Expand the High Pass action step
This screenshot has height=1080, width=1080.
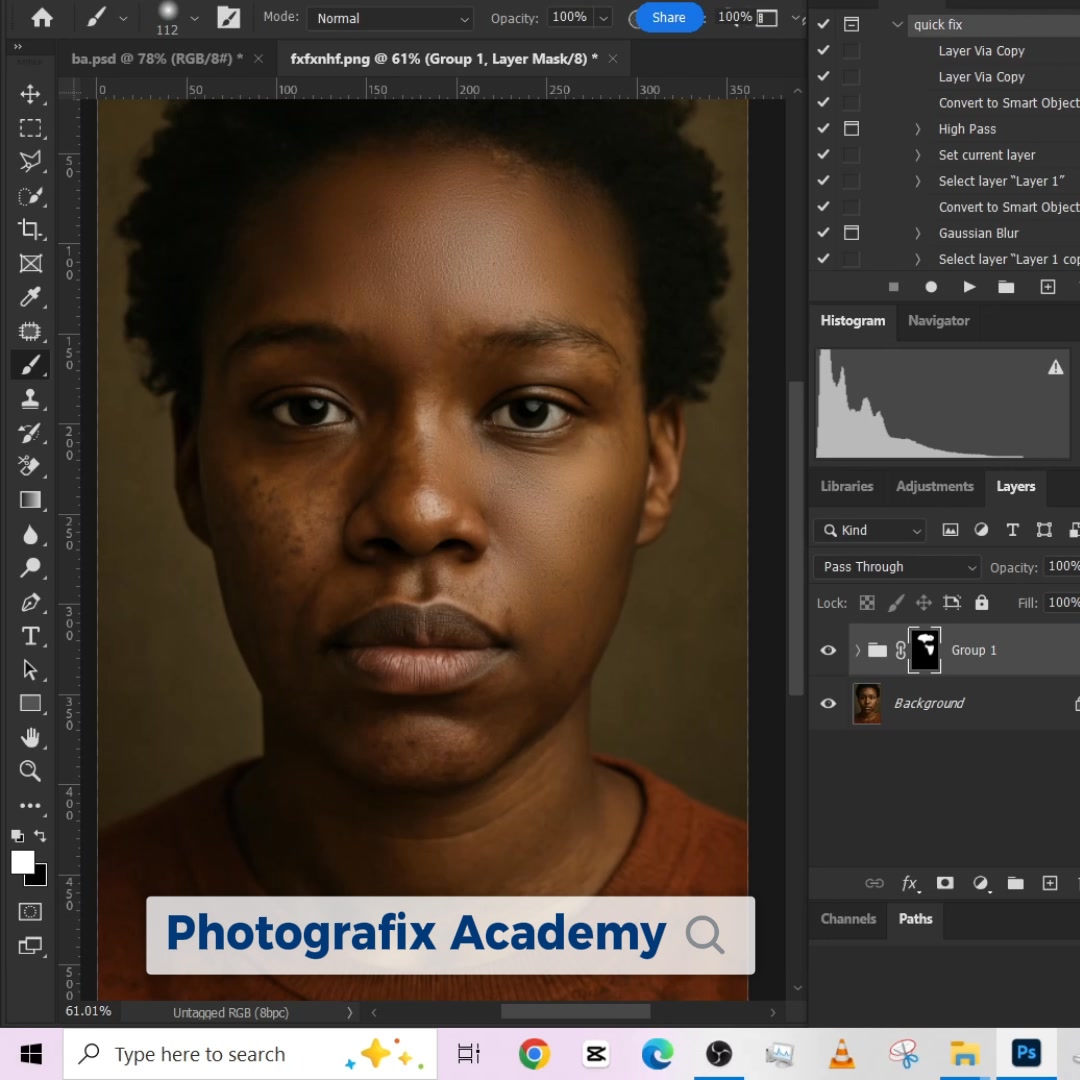point(917,129)
